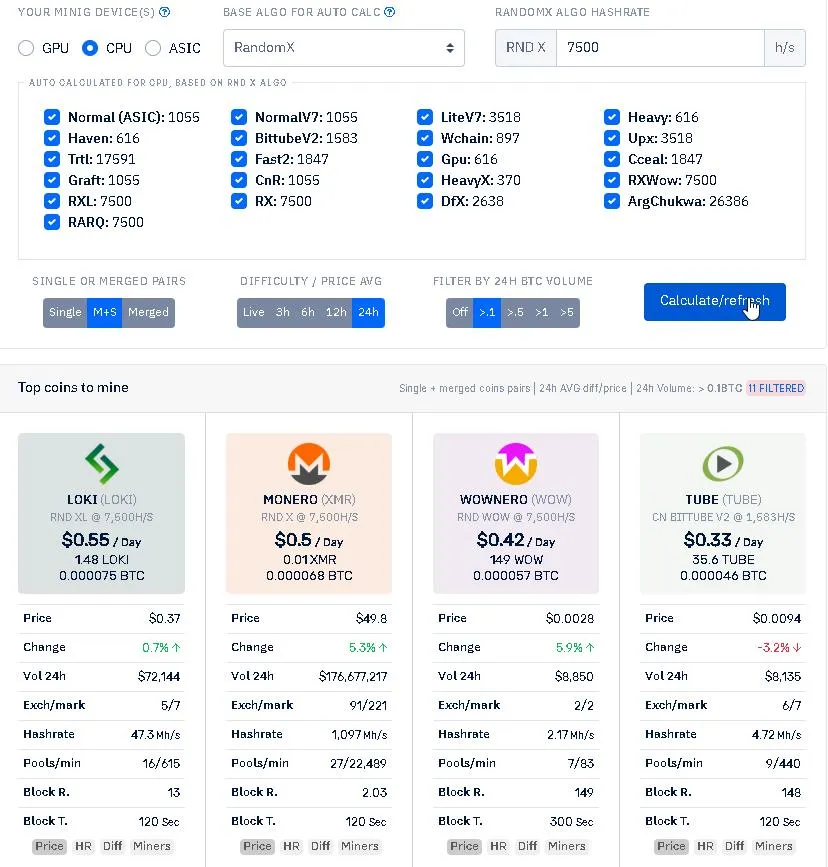Screen dimensions: 828x867
Task: Click the Tube coin logo
Action: [723, 463]
